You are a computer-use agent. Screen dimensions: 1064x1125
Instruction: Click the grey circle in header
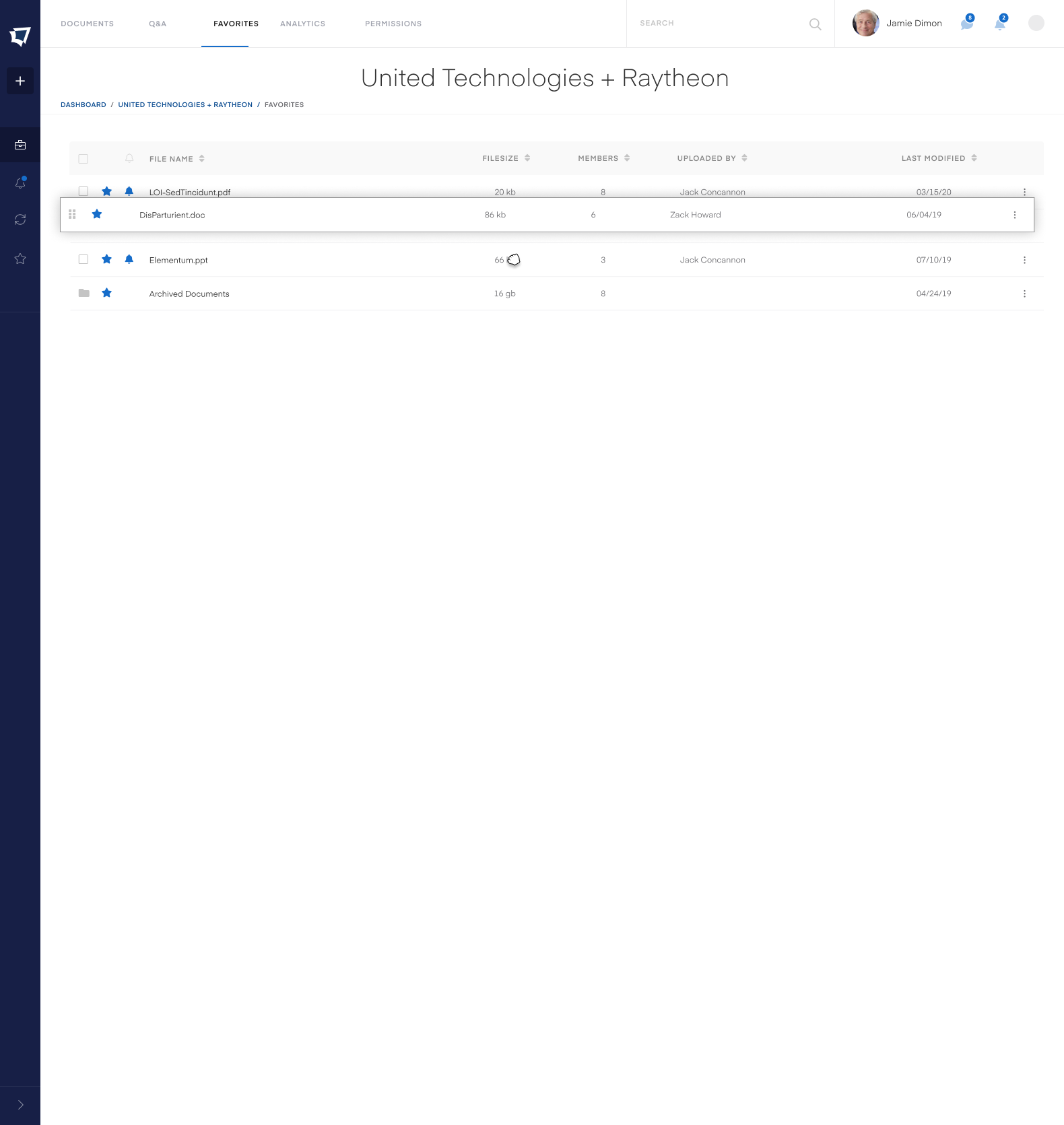click(1036, 23)
